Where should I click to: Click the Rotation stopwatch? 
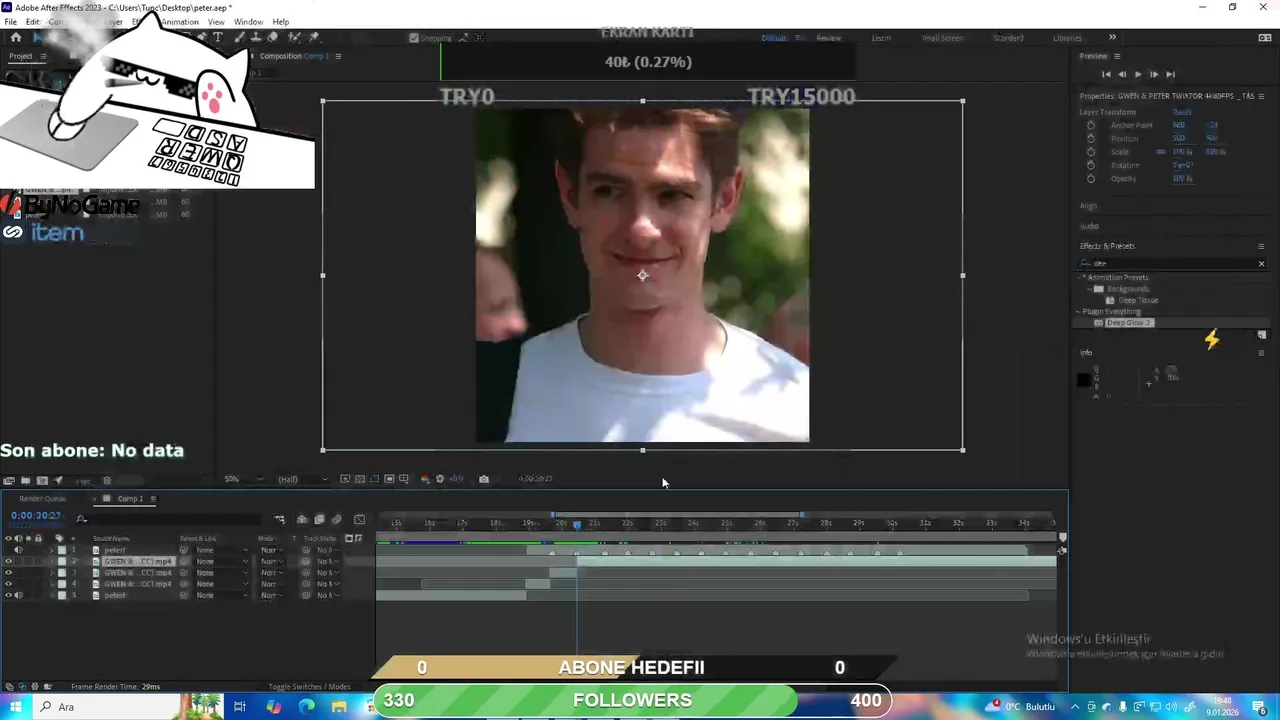(x=1091, y=165)
